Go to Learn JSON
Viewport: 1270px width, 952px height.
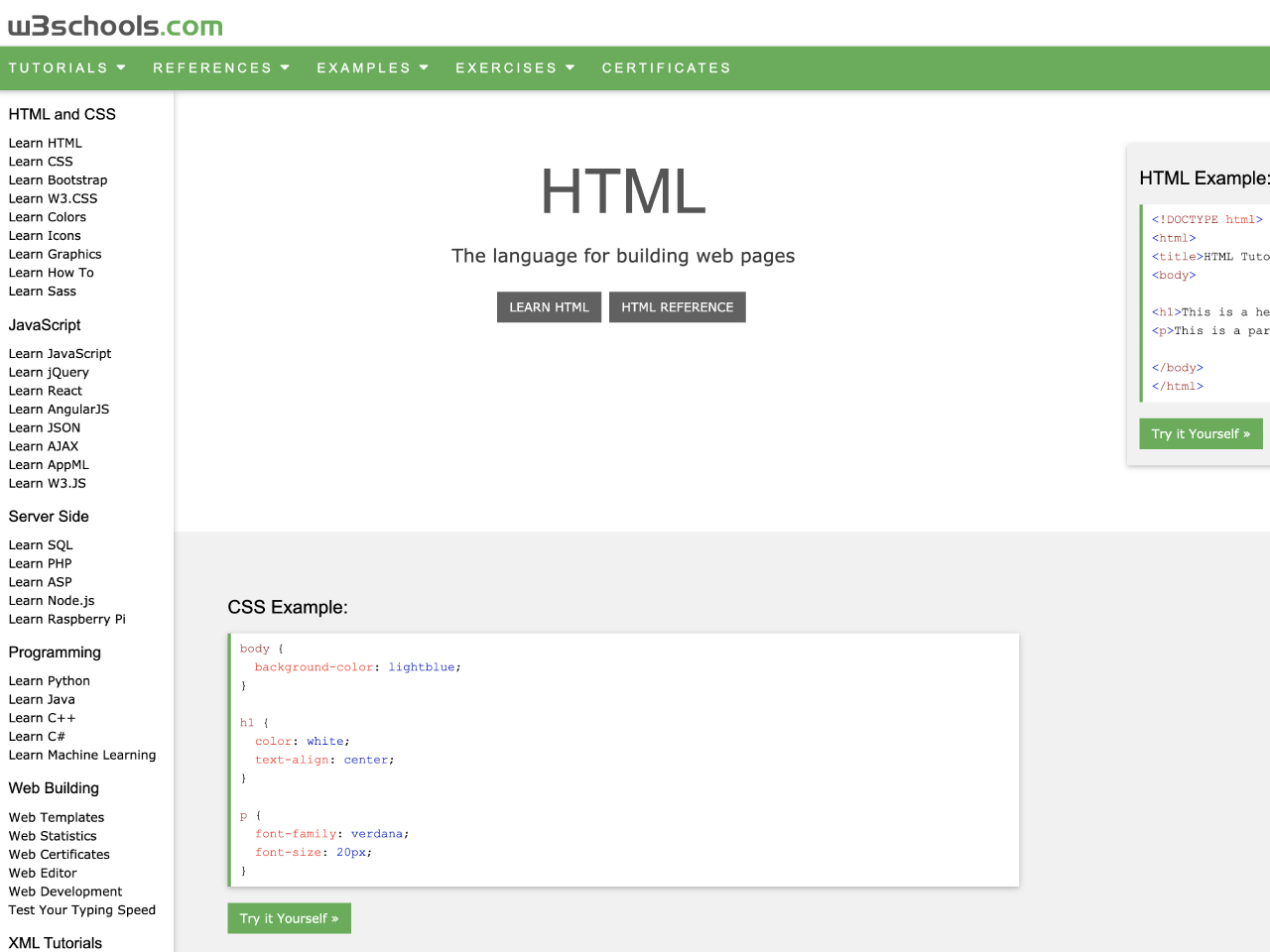click(x=45, y=428)
